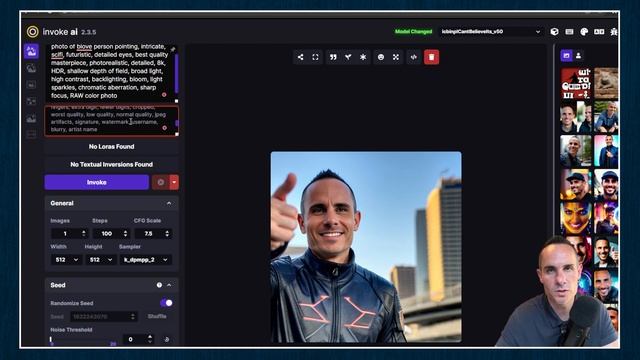Screen dimensions: 640x360
Task: Click the generated image of pointing man
Action: (x=366, y=247)
